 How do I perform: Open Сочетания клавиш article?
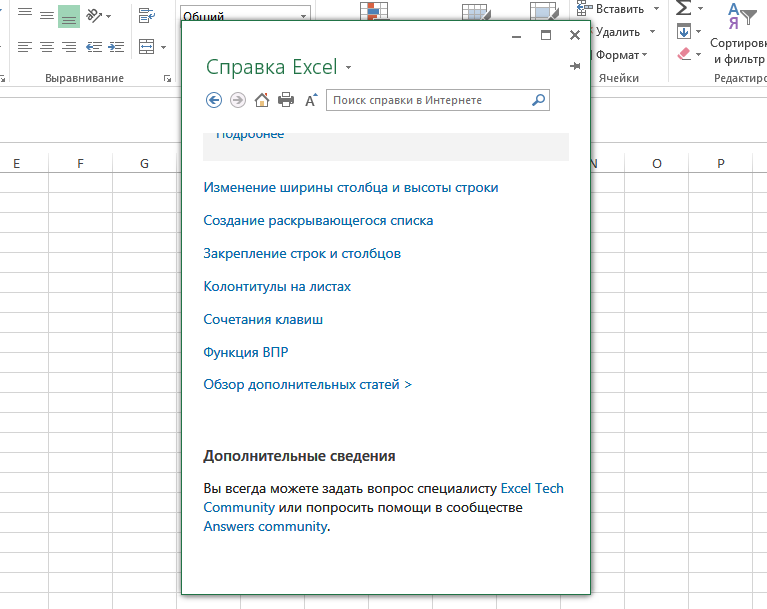[x=263, y=319]
